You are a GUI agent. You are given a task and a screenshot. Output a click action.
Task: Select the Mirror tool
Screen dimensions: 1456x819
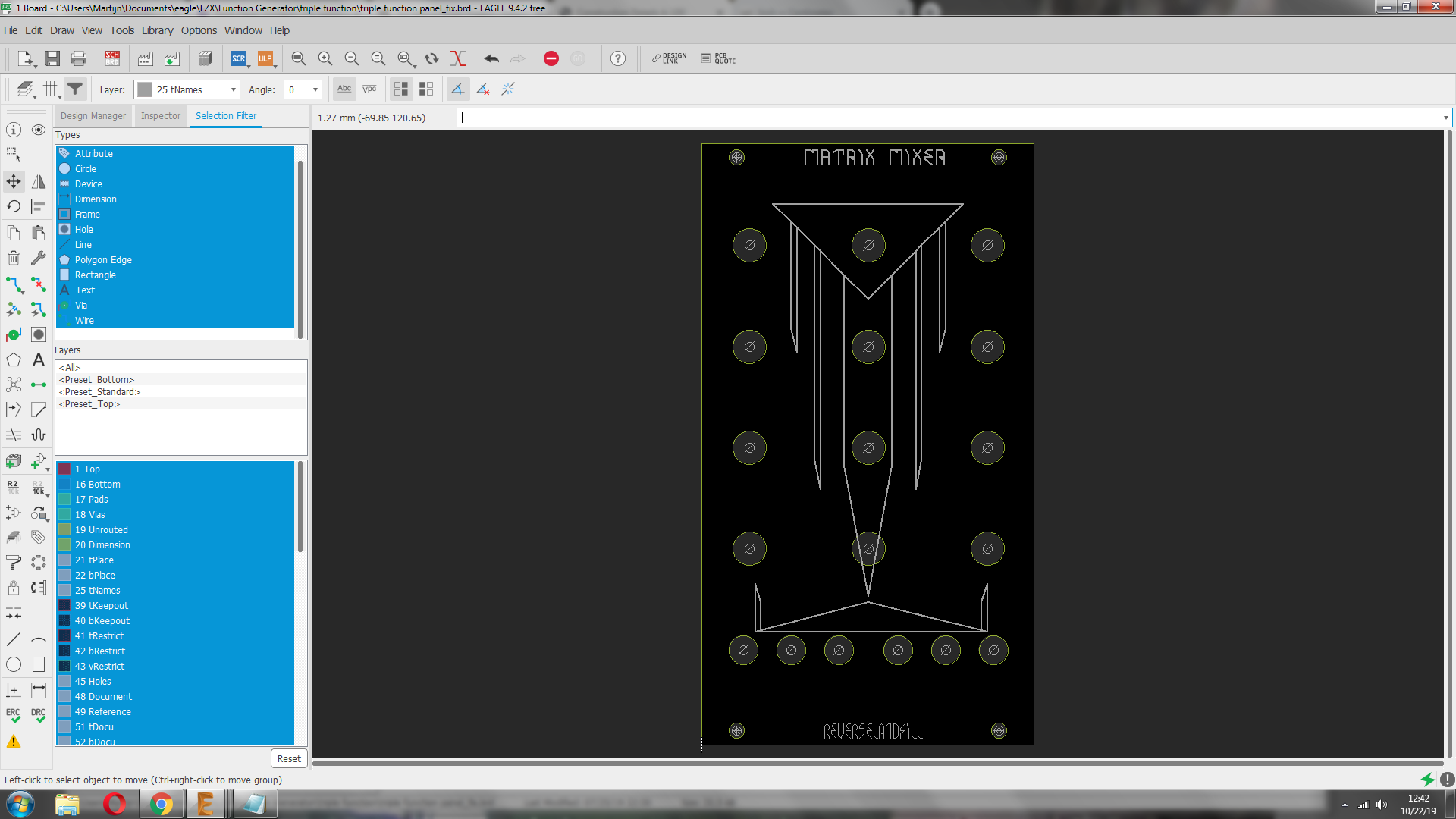(x=39, y=181)
